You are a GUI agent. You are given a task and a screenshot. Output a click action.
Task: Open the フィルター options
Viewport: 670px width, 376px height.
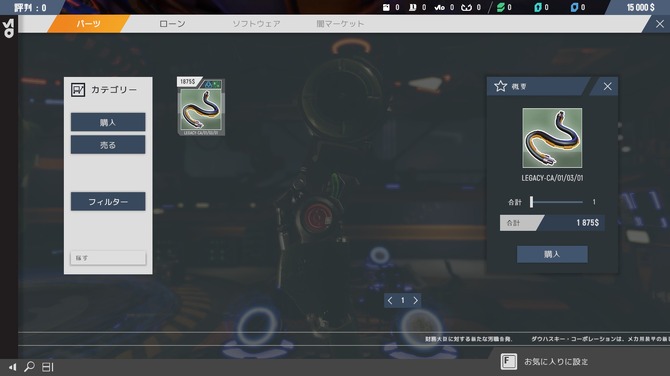pyautogui.click(x=108, y=201)
